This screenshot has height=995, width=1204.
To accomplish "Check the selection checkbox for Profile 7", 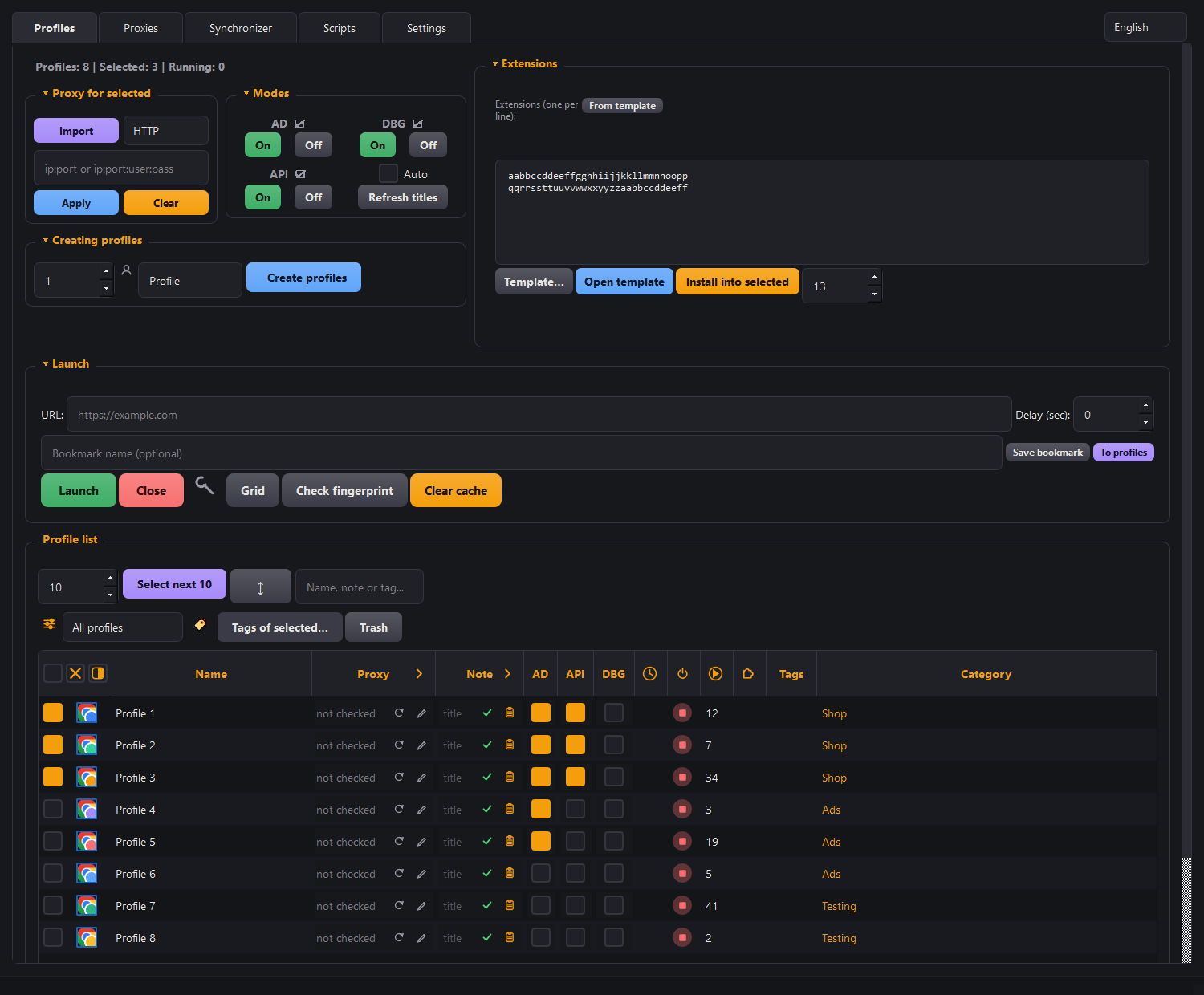I will (53, 905).
